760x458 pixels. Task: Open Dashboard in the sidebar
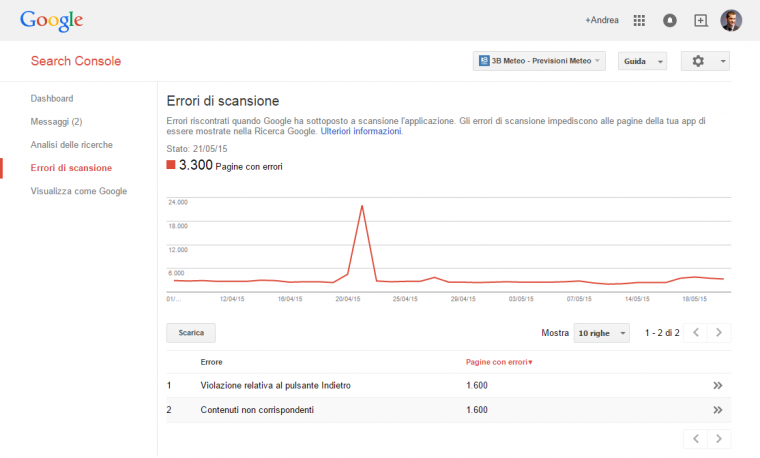coord(52,98)
